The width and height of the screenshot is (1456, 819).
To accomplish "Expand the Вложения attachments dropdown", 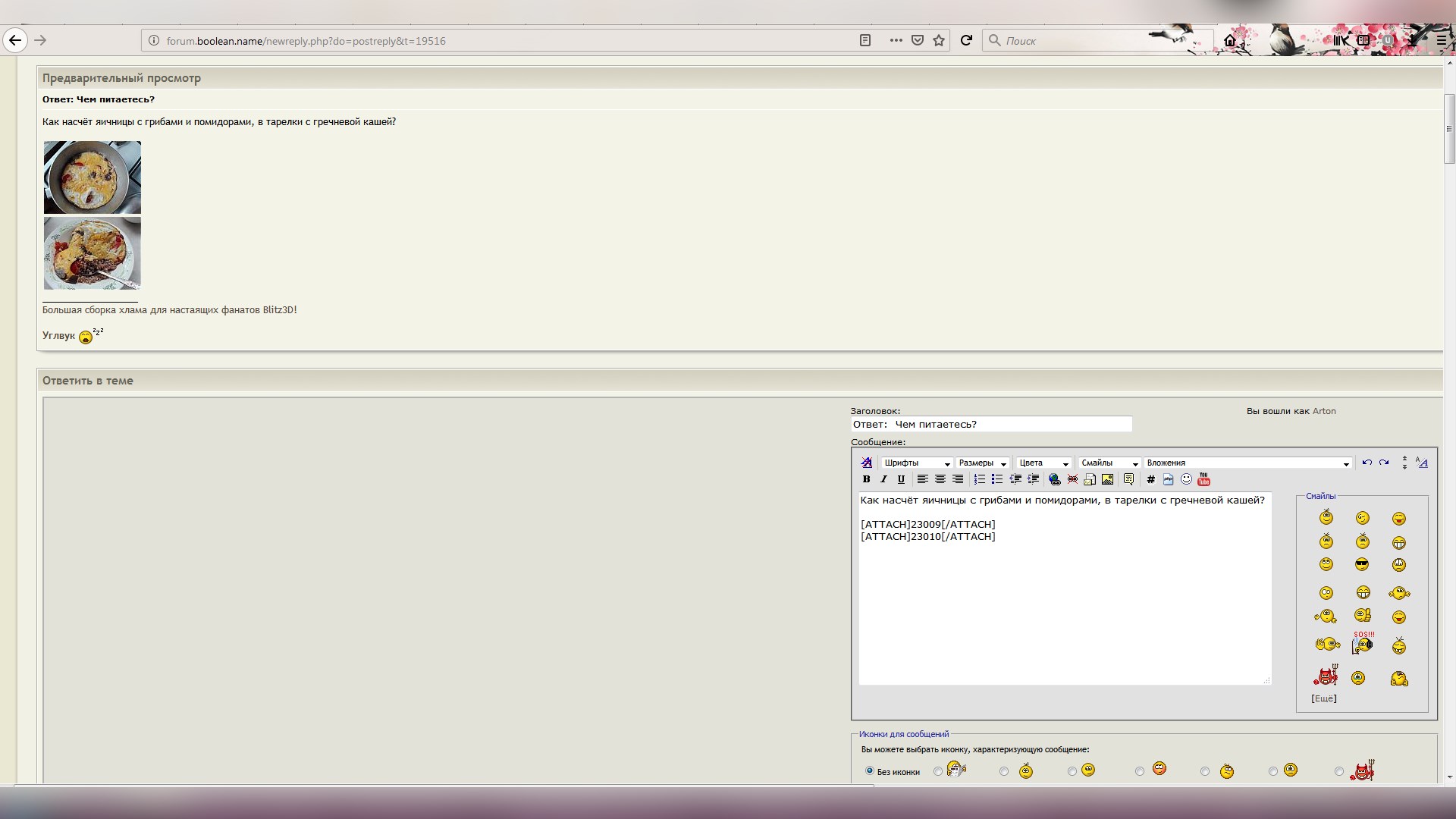I will (1247, 463).
